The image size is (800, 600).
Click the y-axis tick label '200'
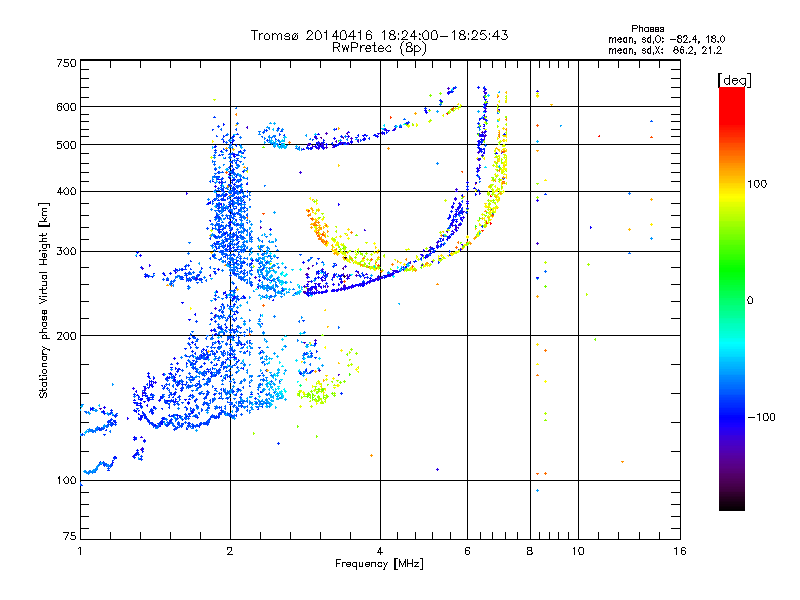[x=66, y=336]
